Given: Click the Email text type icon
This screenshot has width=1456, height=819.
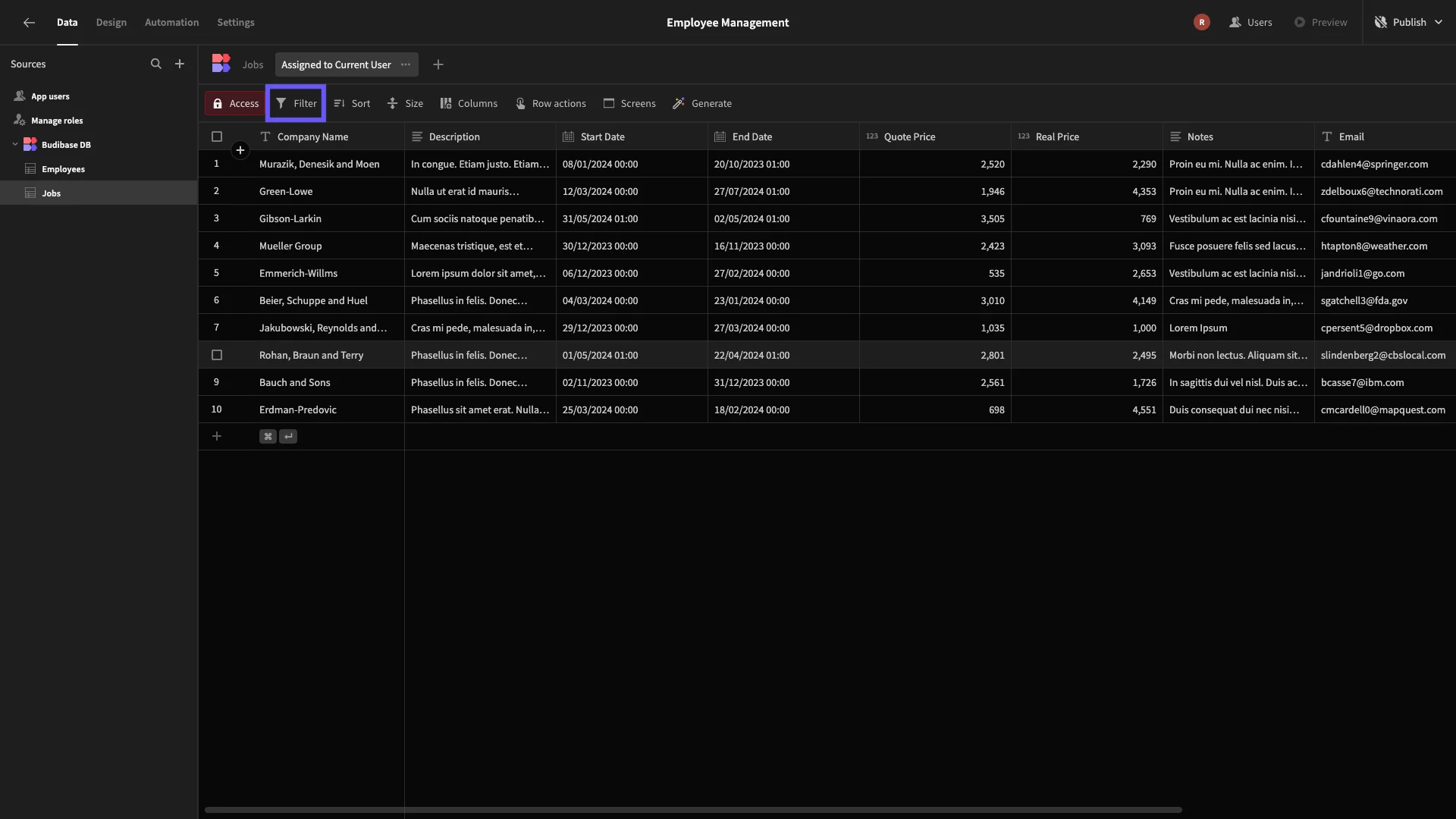Looking at the screenshot, I should [x=1327, y=136].
